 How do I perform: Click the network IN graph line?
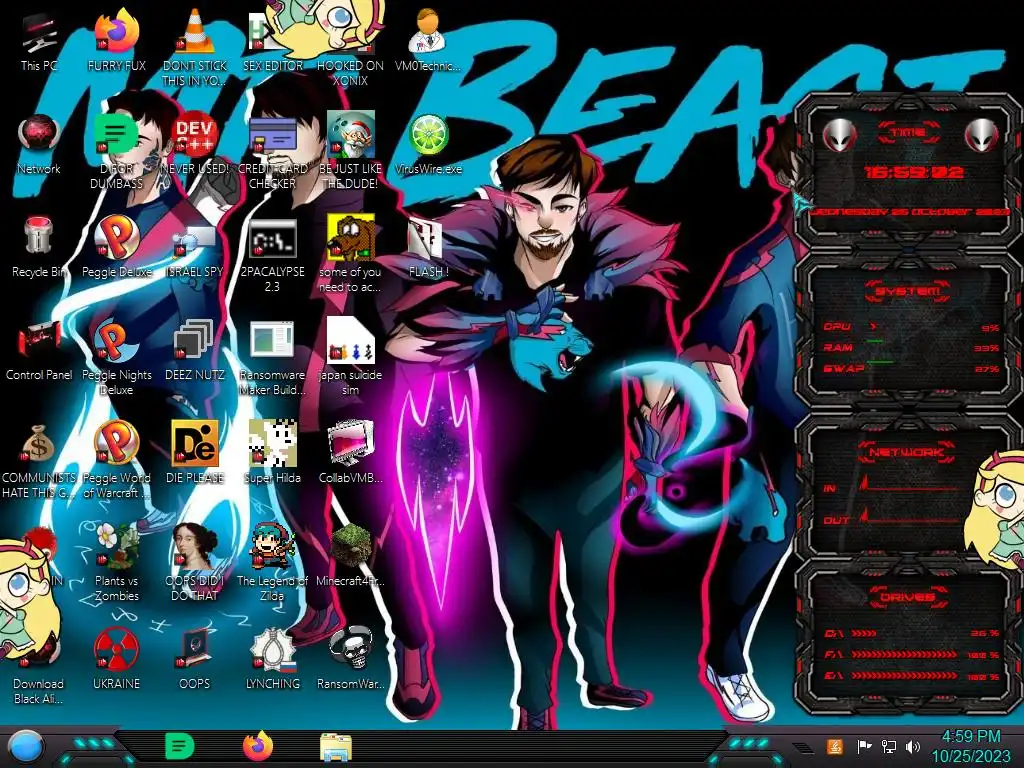[x=911, y=485]
